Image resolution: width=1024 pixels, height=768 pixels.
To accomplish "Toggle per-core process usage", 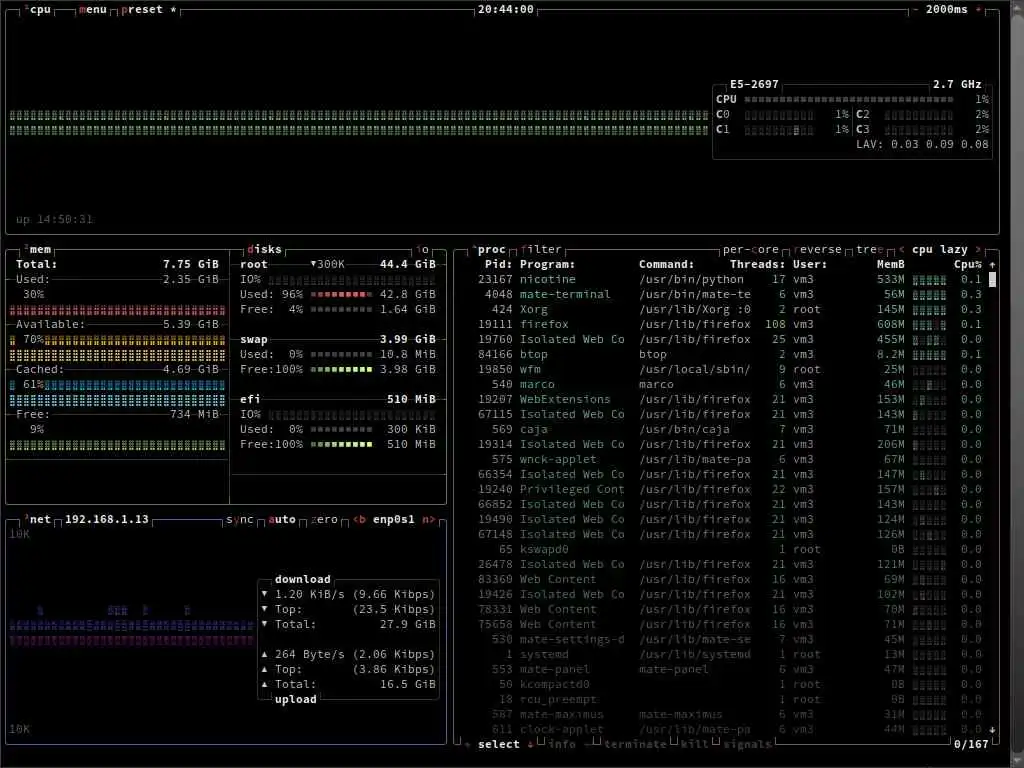I will (751, 249).
